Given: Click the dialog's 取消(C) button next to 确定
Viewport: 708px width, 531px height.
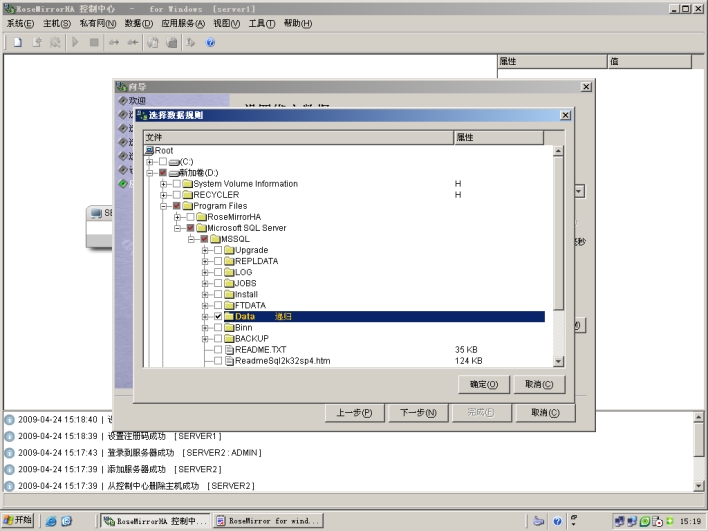Looking at the screenshot, I should tap(540, 385).
